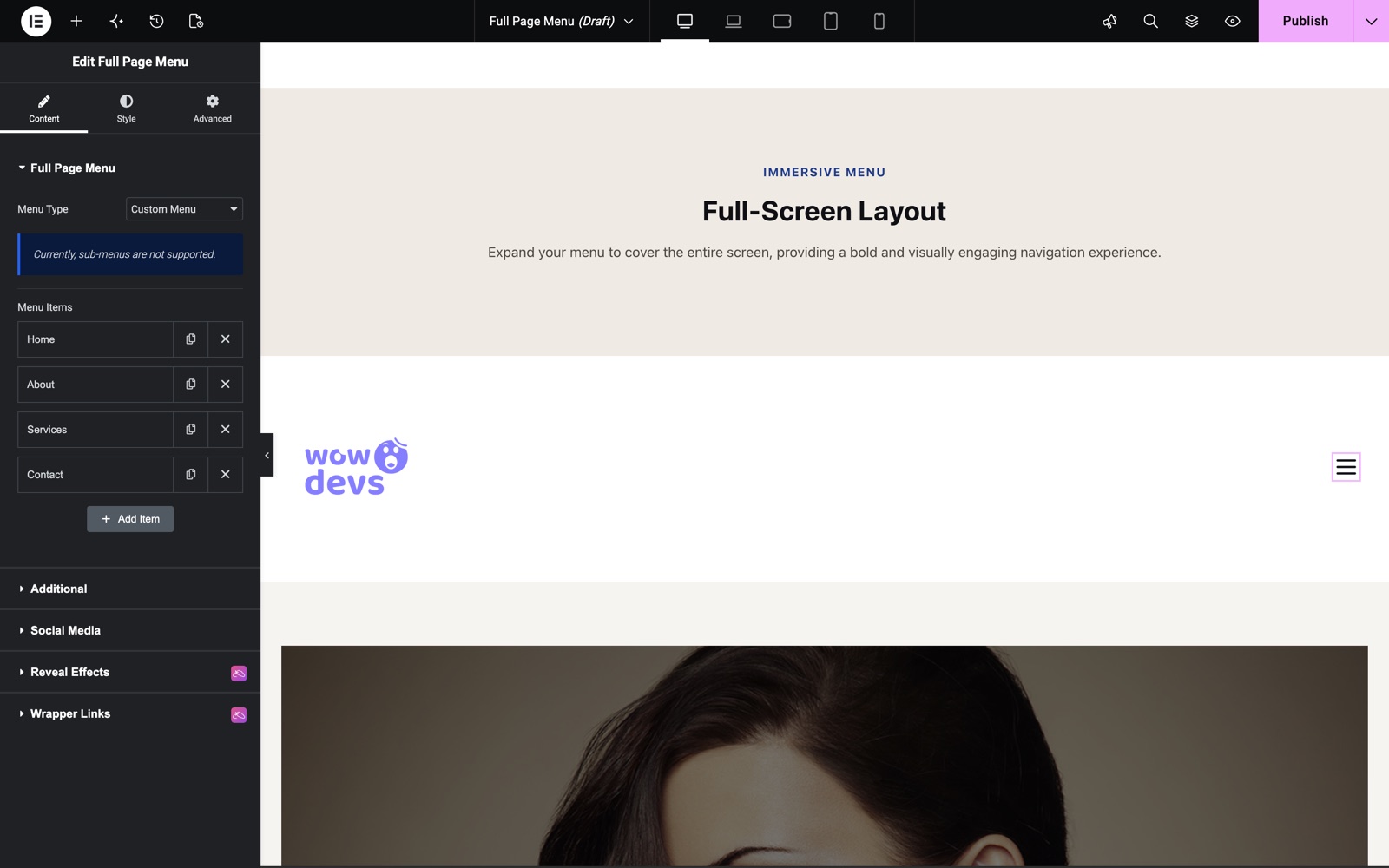Screen dimensions: 1389x868
Task: Click the add element plus icon
Action: (76, 21)
